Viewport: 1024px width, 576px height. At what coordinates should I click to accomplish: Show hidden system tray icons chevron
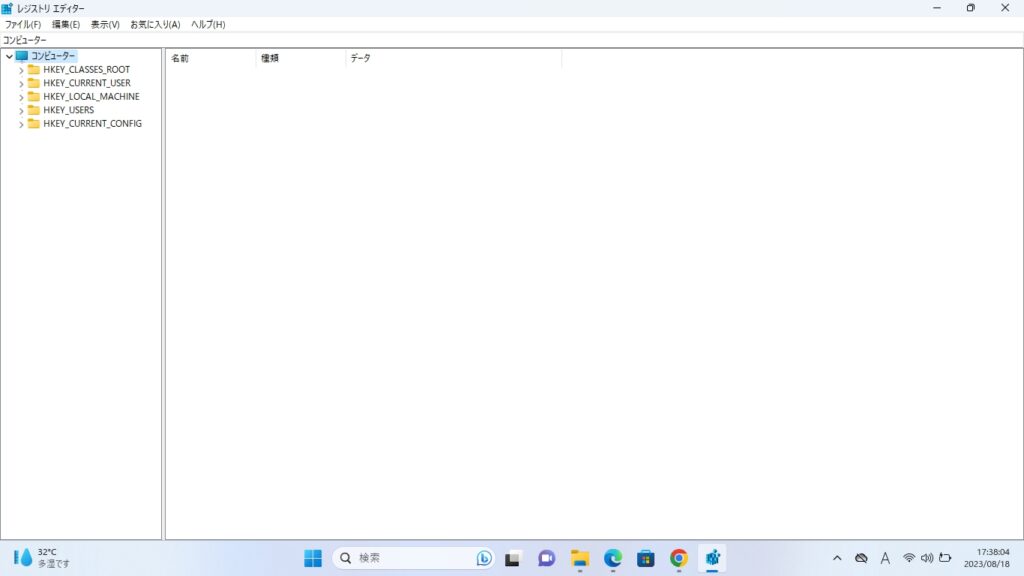point(837,558)
